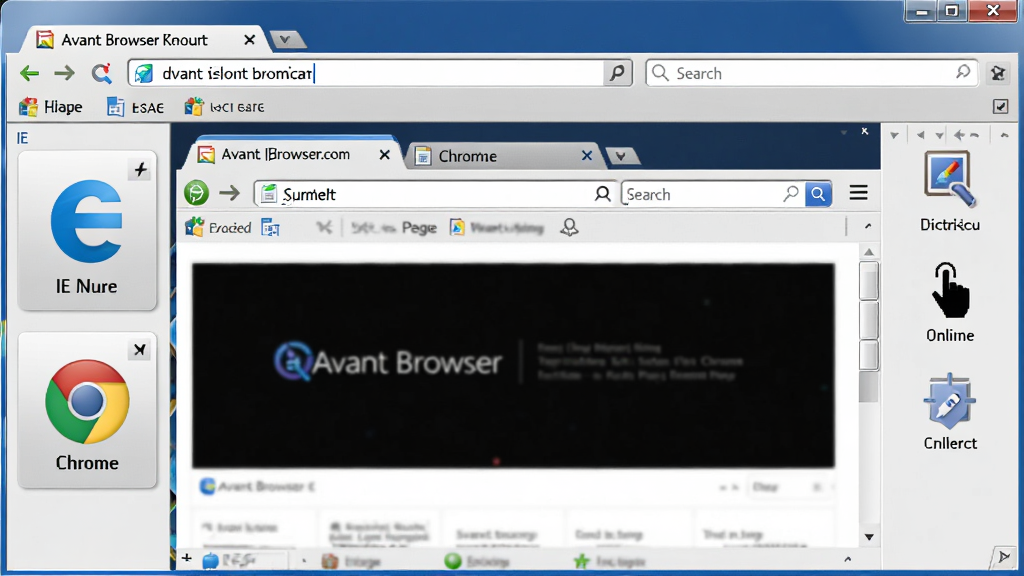1024x576 pixels.
Task: Open the inner window's tab list dropdown
Action: pos(621,156)
